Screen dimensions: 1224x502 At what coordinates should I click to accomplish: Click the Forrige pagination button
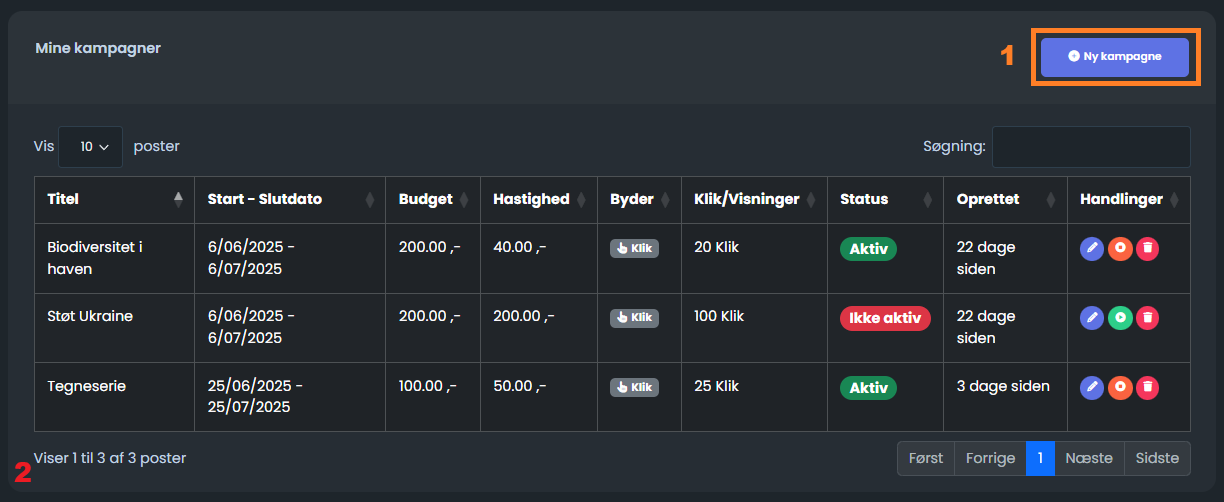tap(990, 459)
